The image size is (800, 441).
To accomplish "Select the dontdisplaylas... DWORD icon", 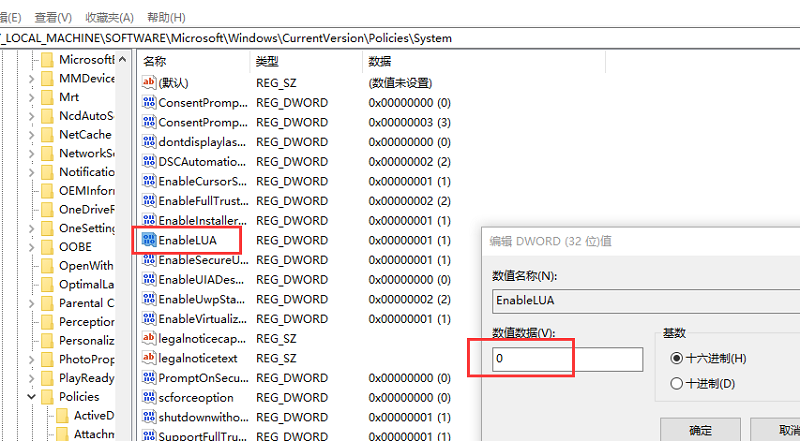I will coord(149,141).
